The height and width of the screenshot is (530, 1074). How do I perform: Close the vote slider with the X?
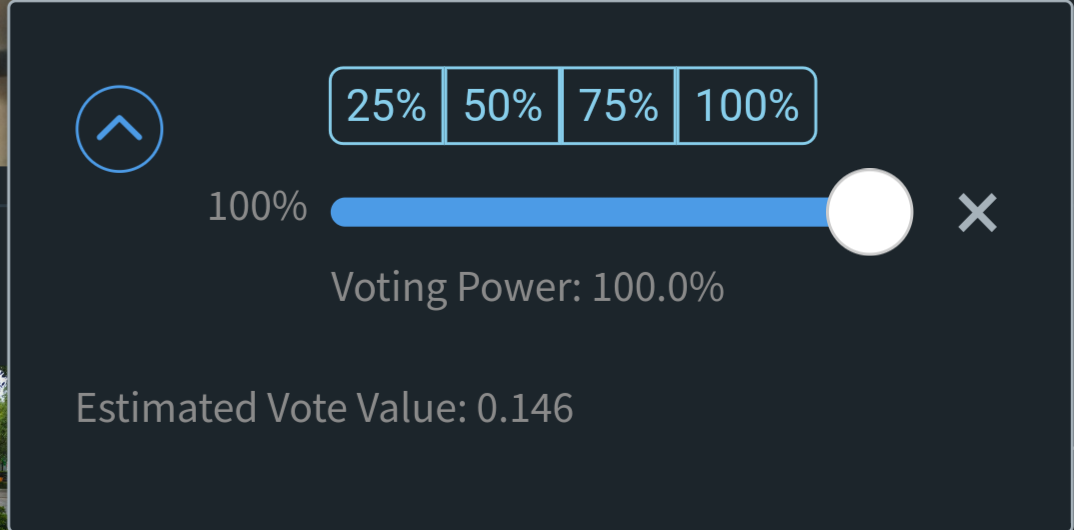(977, 213)
